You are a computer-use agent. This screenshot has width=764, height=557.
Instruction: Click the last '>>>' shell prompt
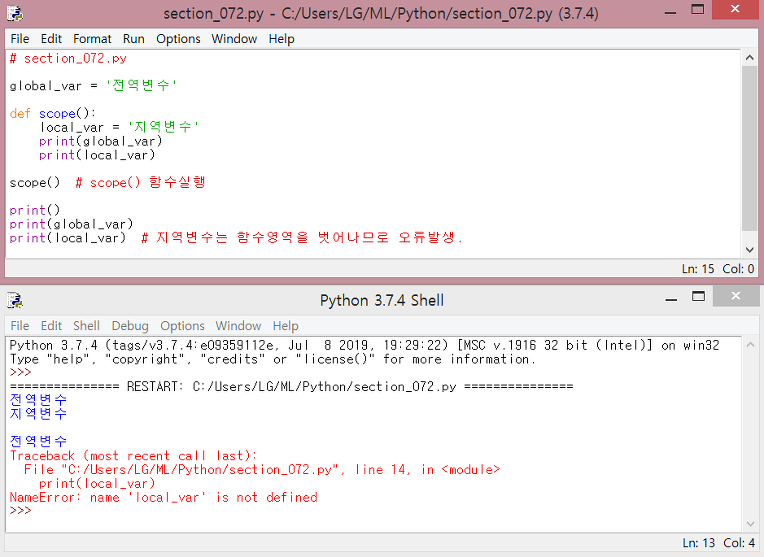pos(20,511)
